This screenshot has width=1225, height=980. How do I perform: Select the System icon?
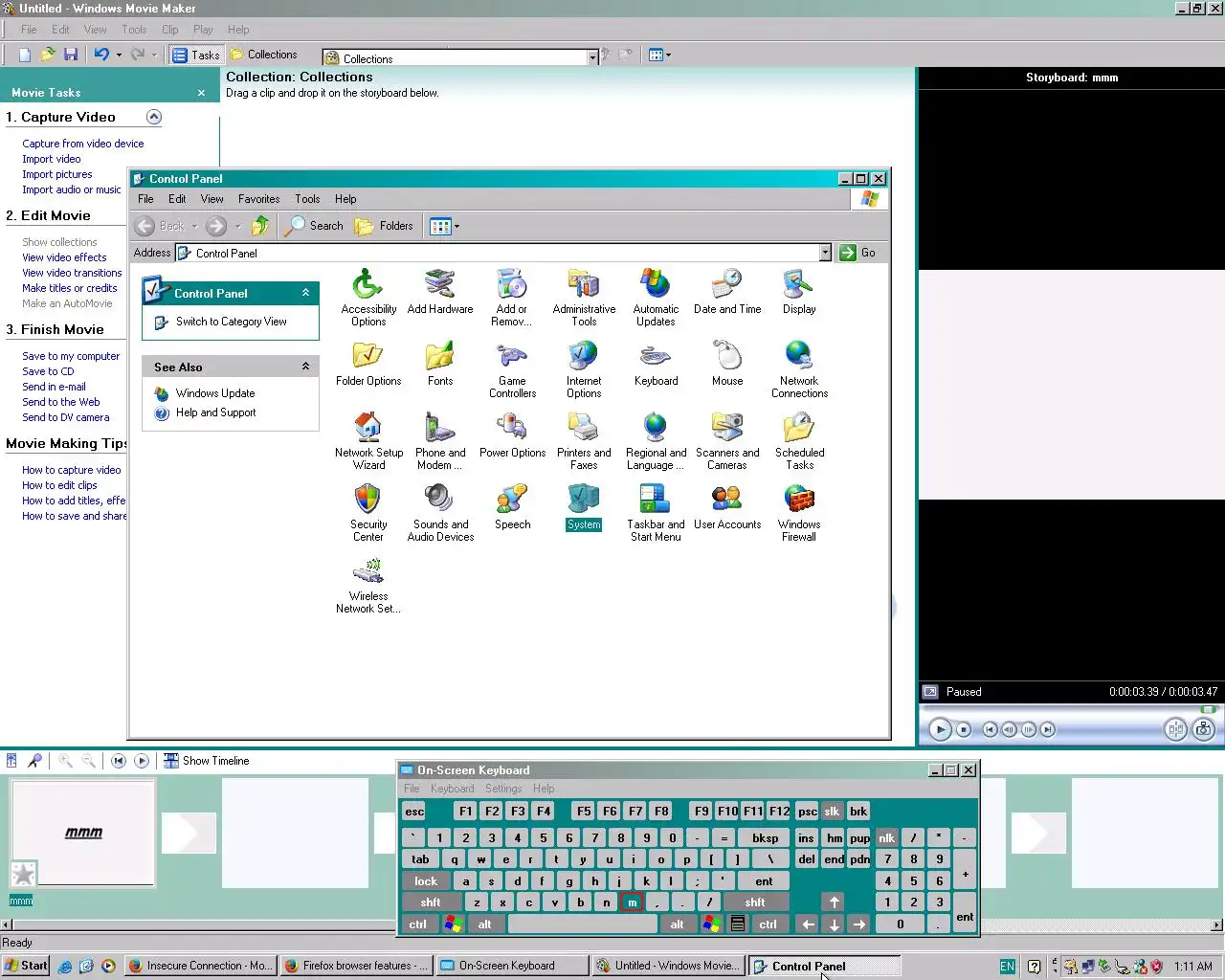584,507
